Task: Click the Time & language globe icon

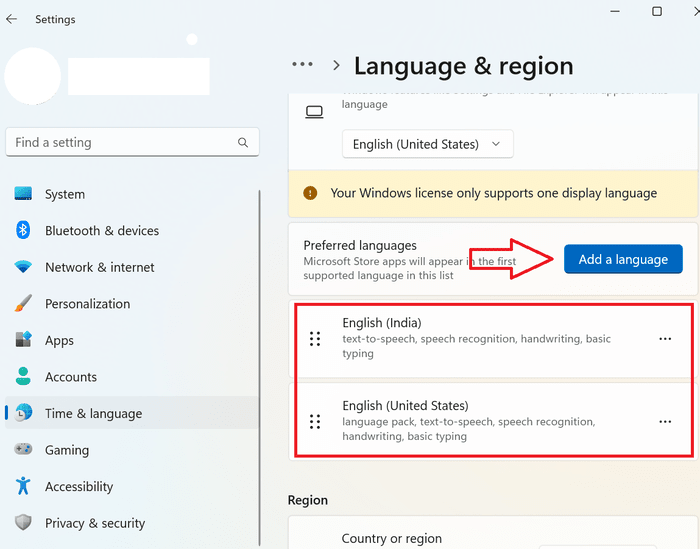Action: 23,413
